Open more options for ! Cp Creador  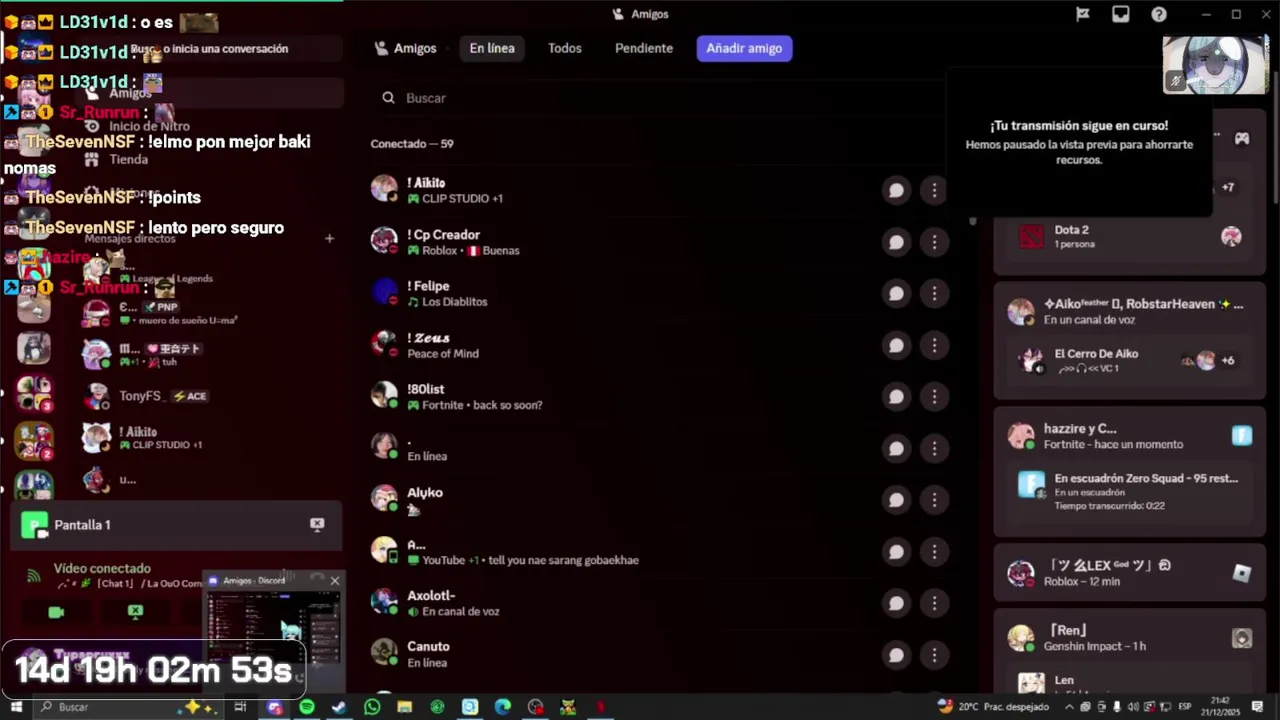pyautogui.click(x=934, y=242)
